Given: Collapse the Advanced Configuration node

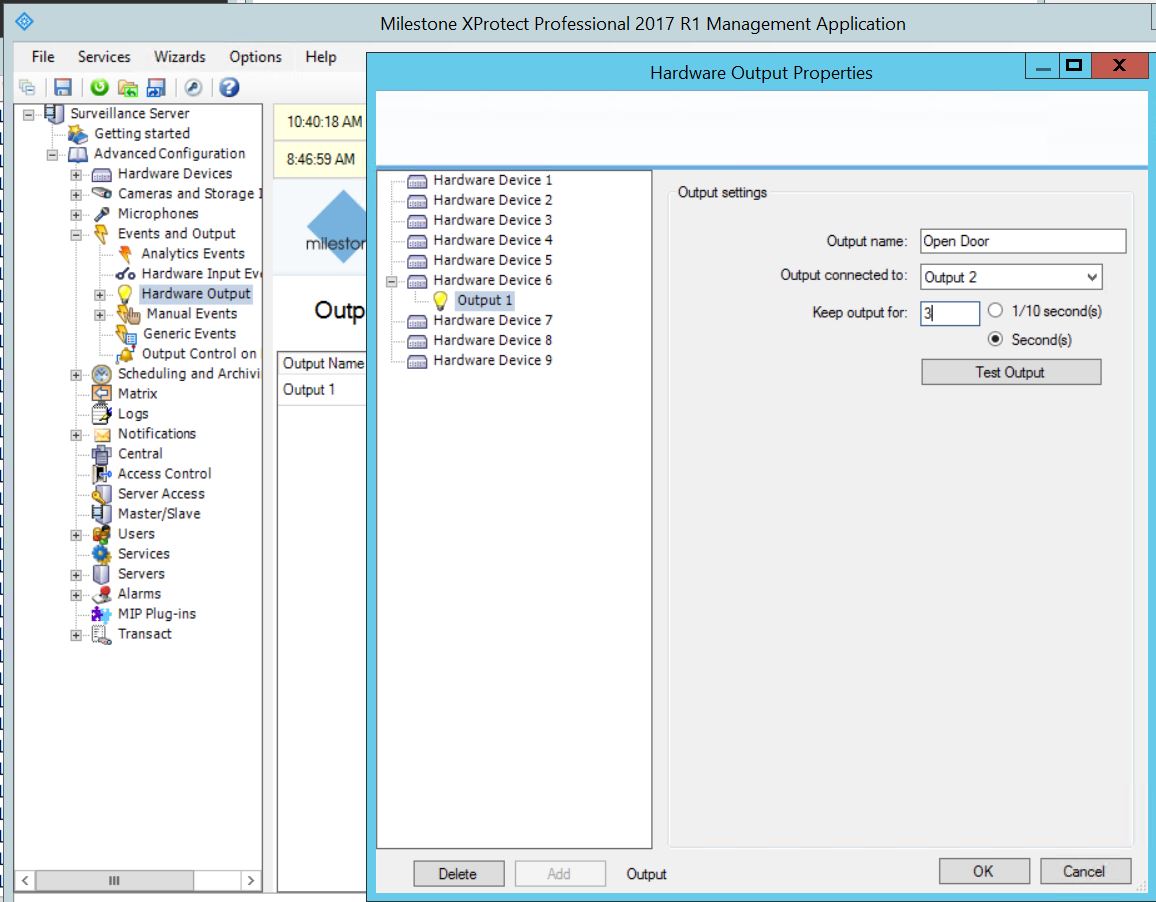Looking at the screenshot, I should [52, 155].
